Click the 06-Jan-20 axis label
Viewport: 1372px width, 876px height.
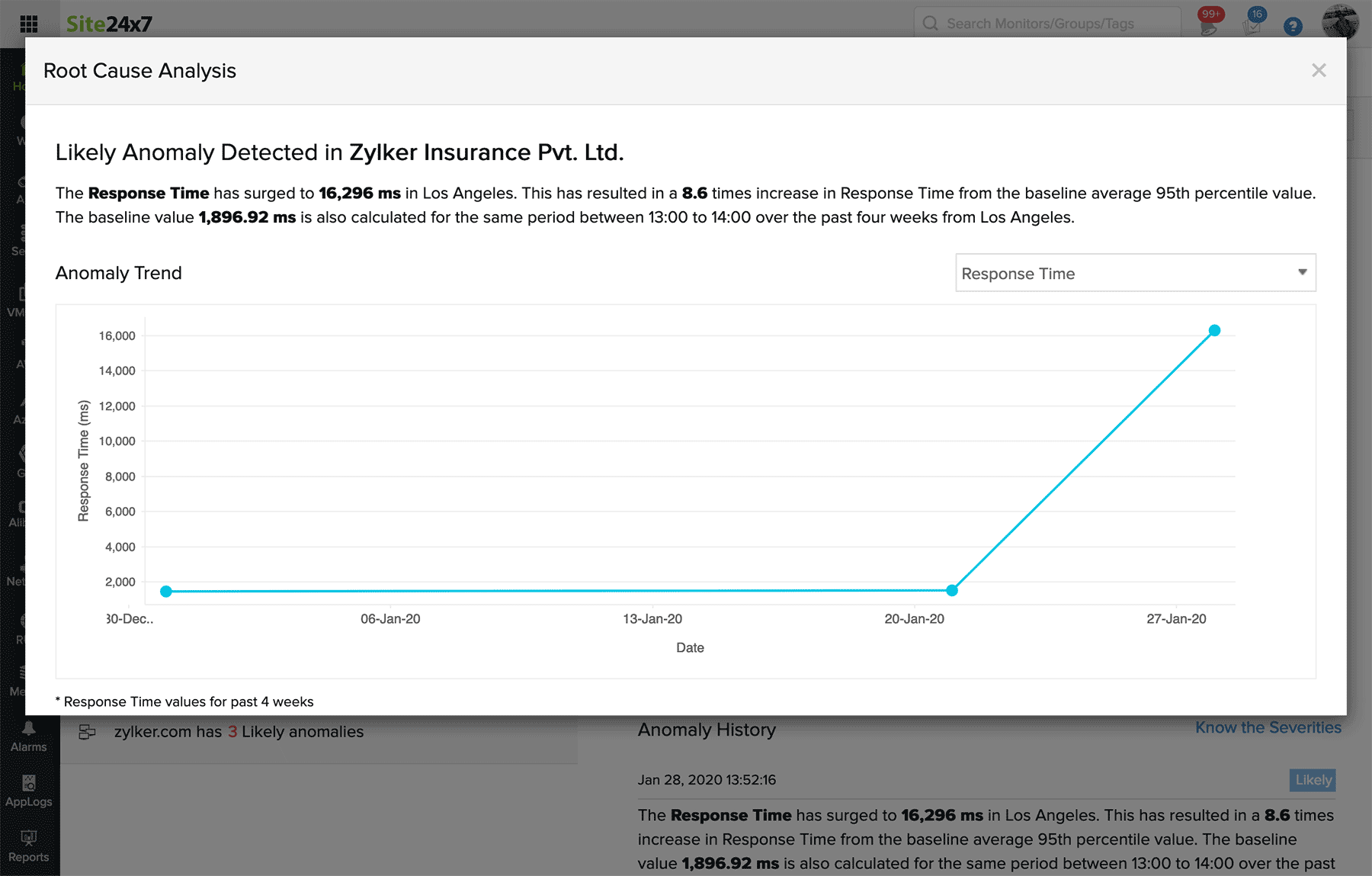pyautogui.click(x=390, y=619)
